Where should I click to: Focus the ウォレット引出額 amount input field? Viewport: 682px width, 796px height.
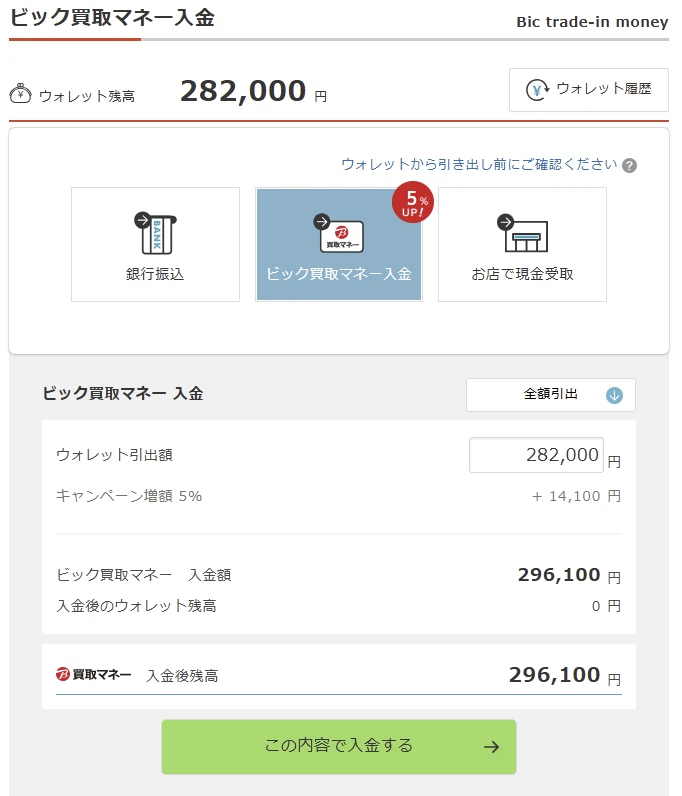coord(536,455)
